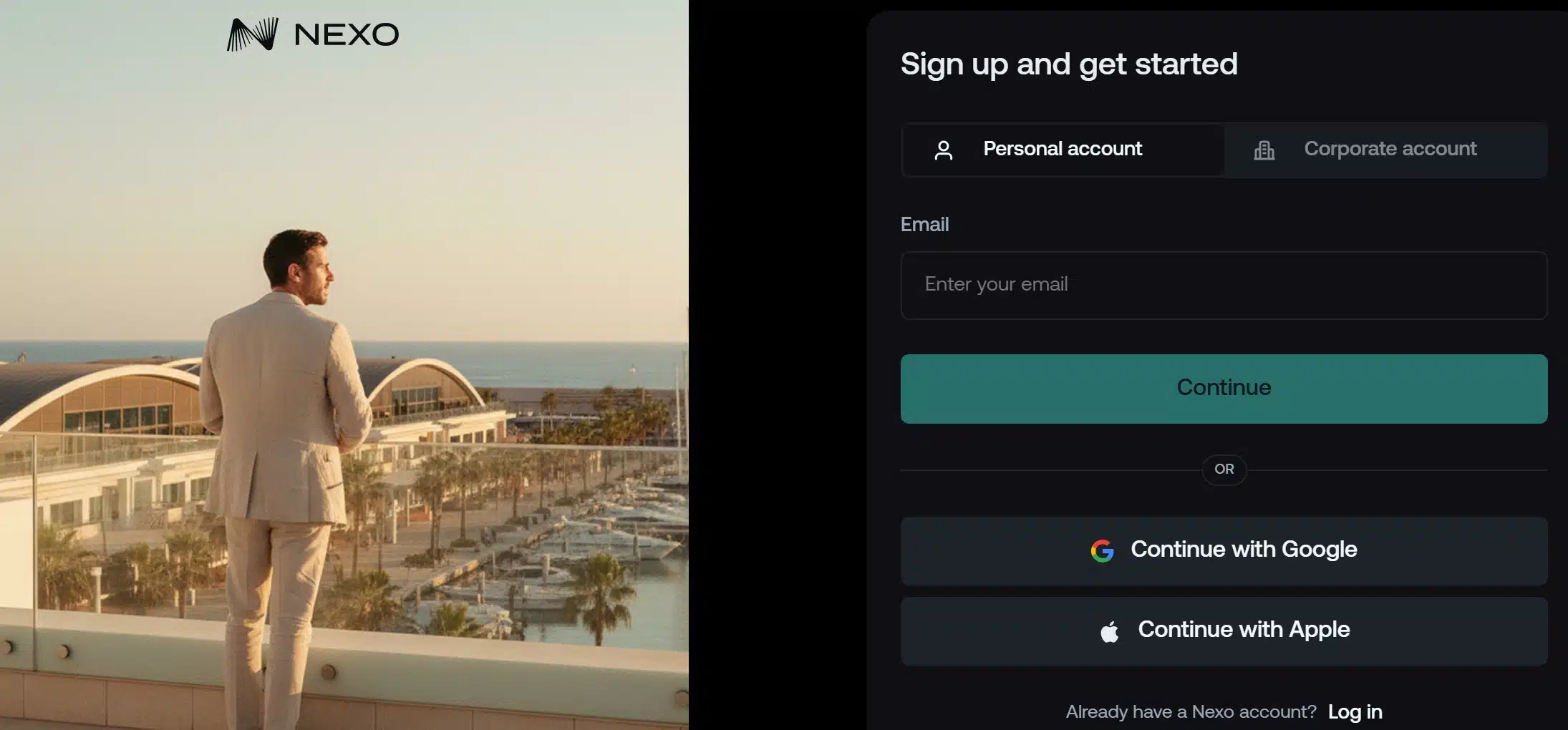This screenshot has width=1568, height=730.
Task: Select the Personal account option
Action: point(1063,150)
